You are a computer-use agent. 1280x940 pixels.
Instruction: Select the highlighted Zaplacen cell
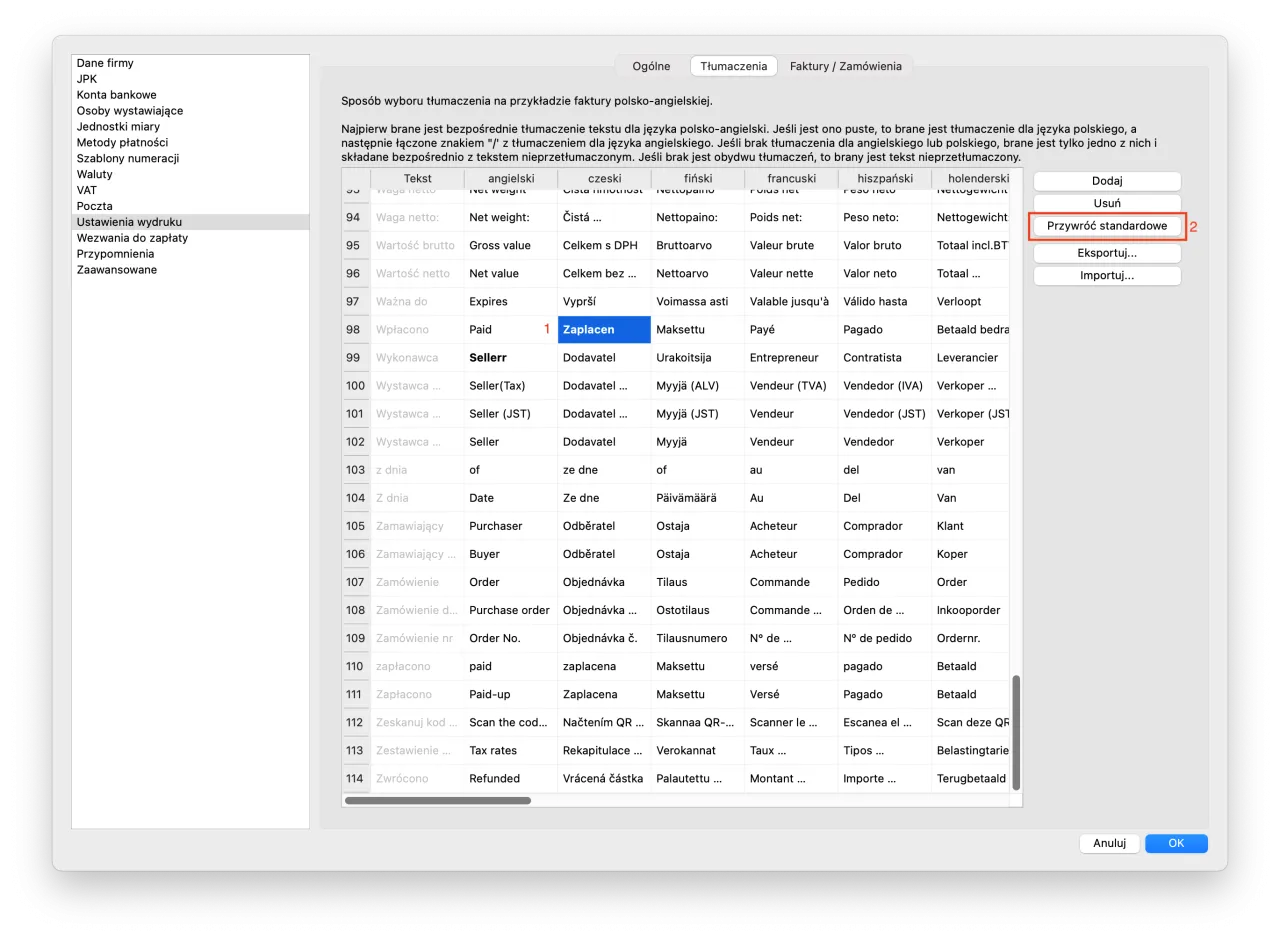(x=604, y=329)
